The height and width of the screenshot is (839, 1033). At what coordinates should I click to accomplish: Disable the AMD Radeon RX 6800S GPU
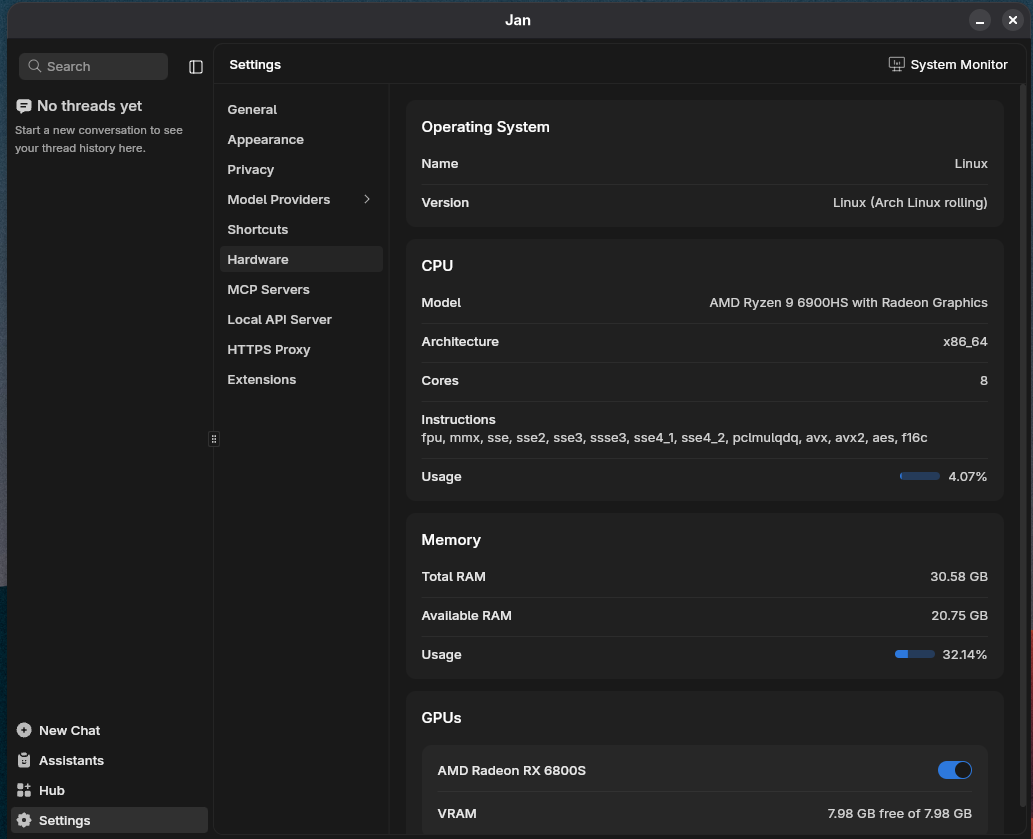pos(954,770)
